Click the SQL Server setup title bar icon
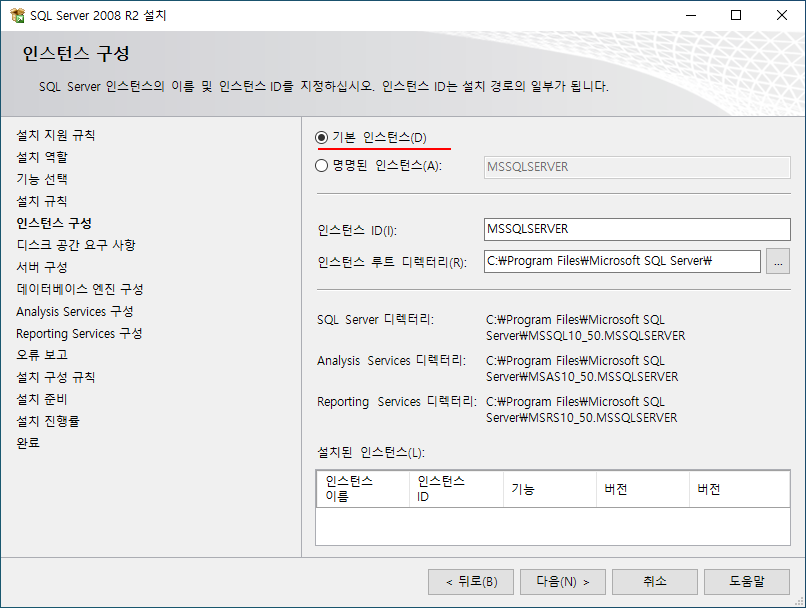The height and width of the screenshot is (608, 806). pyautogui.click(x=17, y=15)
